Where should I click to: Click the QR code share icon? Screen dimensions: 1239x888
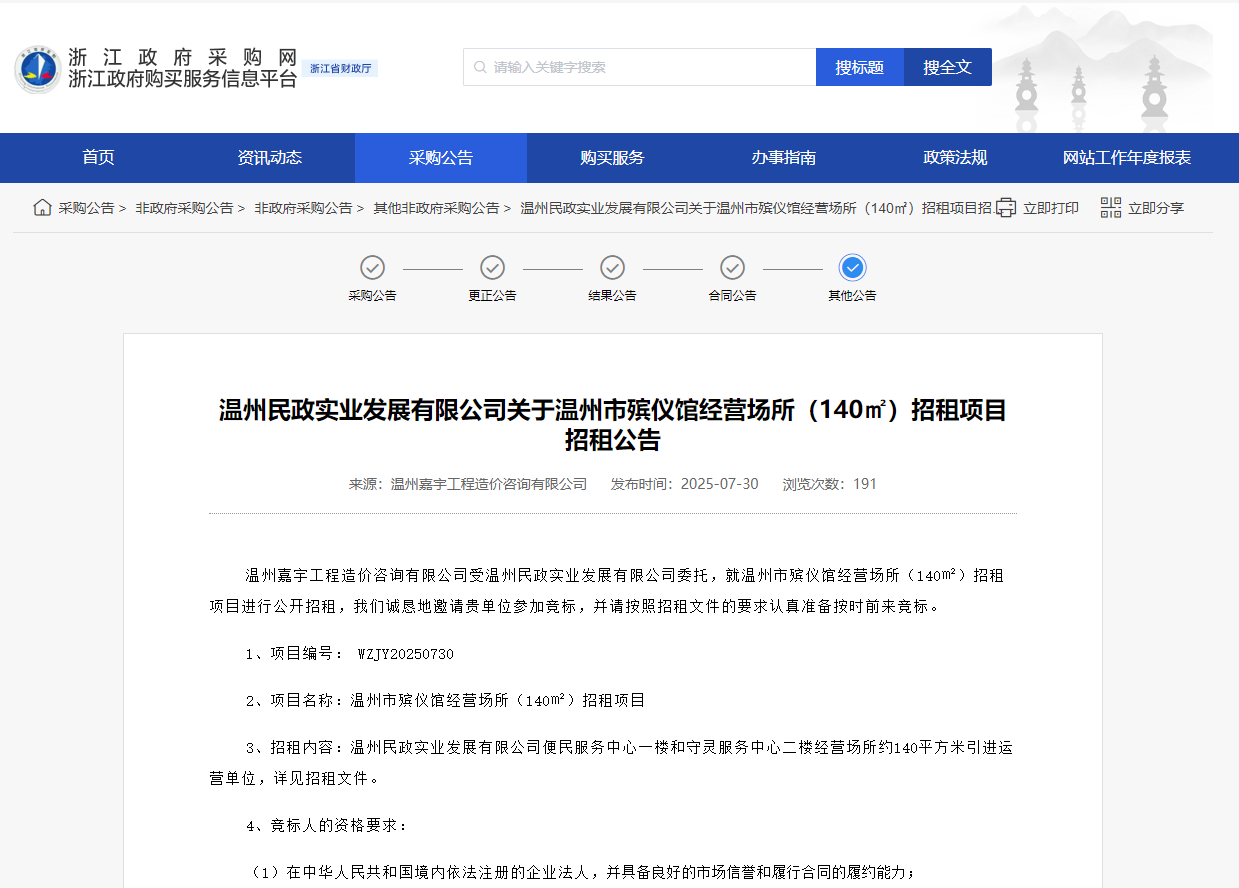click(x=1111, y=208)
